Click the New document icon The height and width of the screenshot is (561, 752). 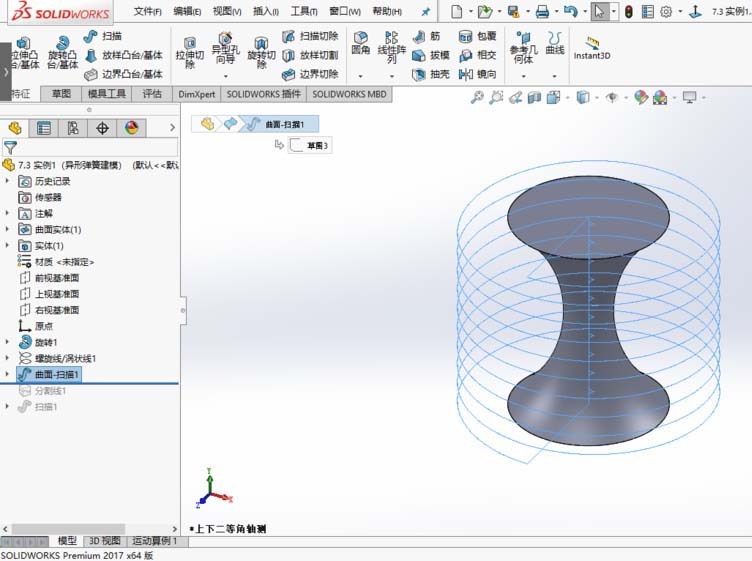[457, 12]
